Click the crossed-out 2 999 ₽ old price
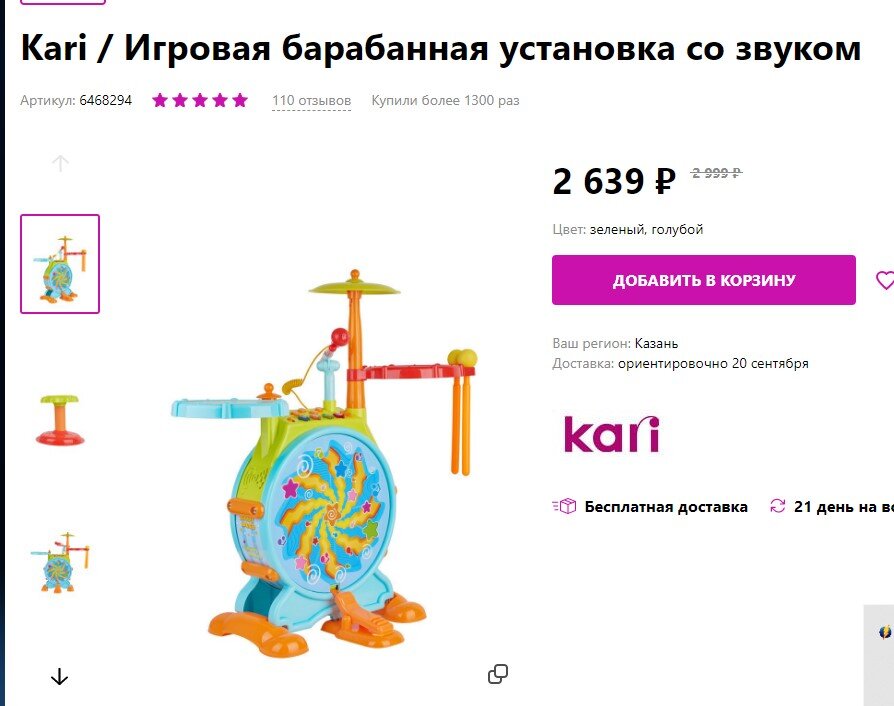 point(716,172)
